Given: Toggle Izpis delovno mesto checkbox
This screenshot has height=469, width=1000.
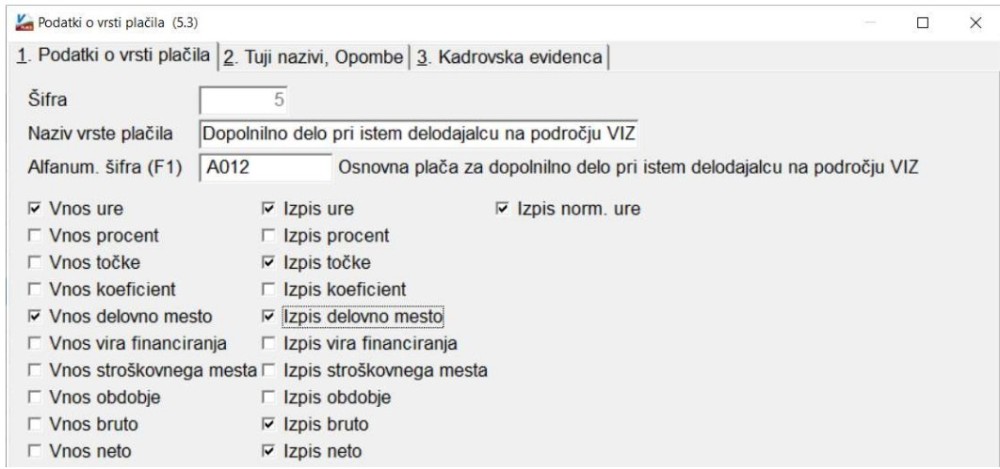Looking at the screenshot, I should (267, 317).
